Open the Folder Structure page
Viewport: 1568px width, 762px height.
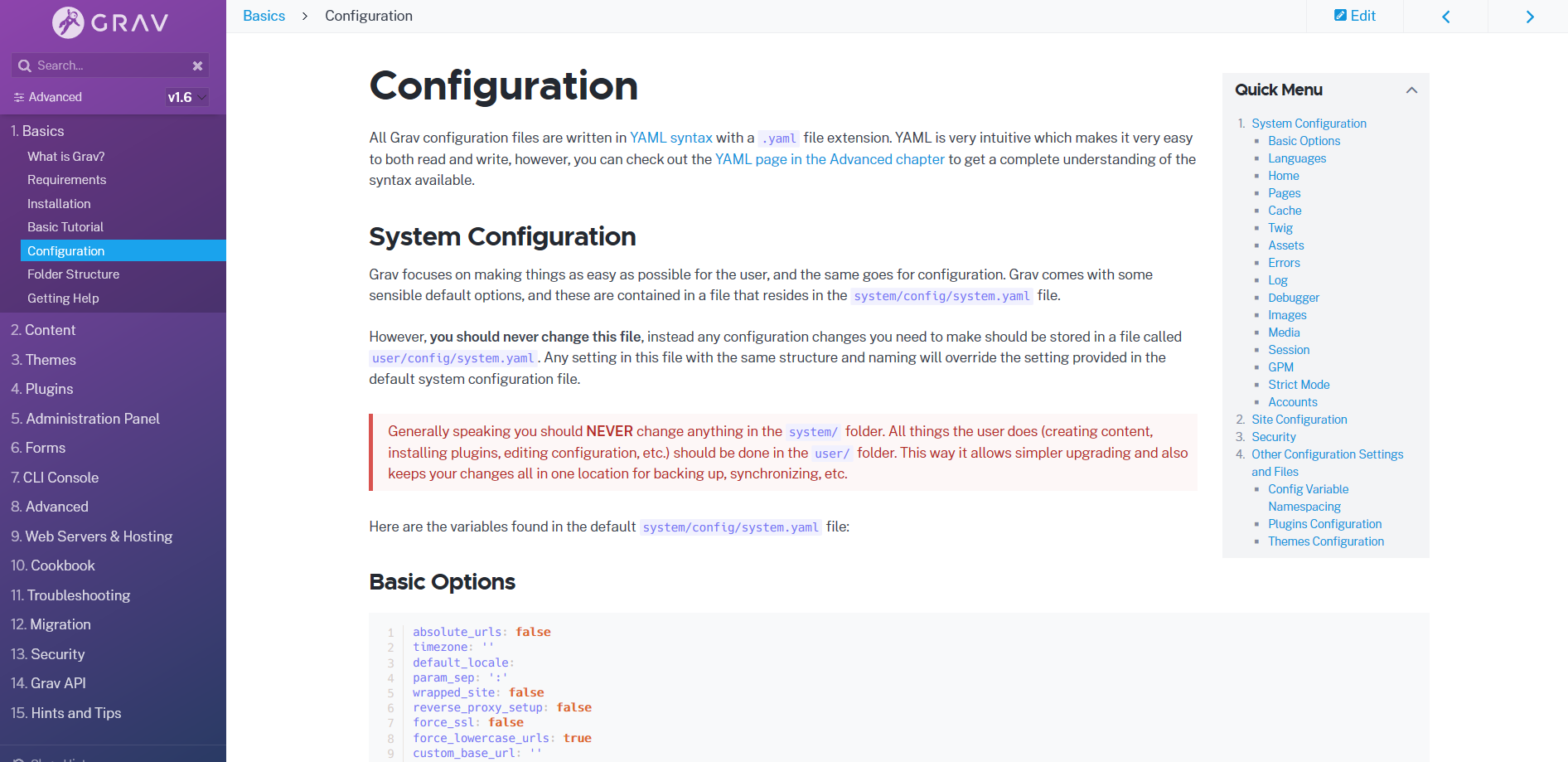point(74,274)
